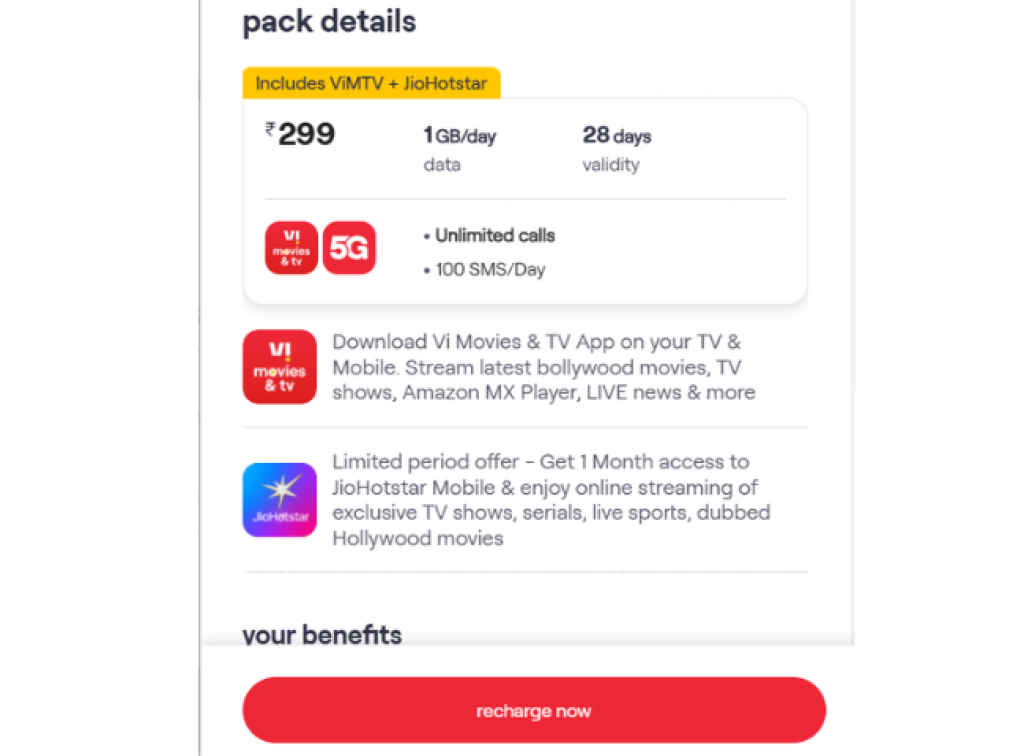
Task: Expand the pack details header
Action: pos(329,21)
